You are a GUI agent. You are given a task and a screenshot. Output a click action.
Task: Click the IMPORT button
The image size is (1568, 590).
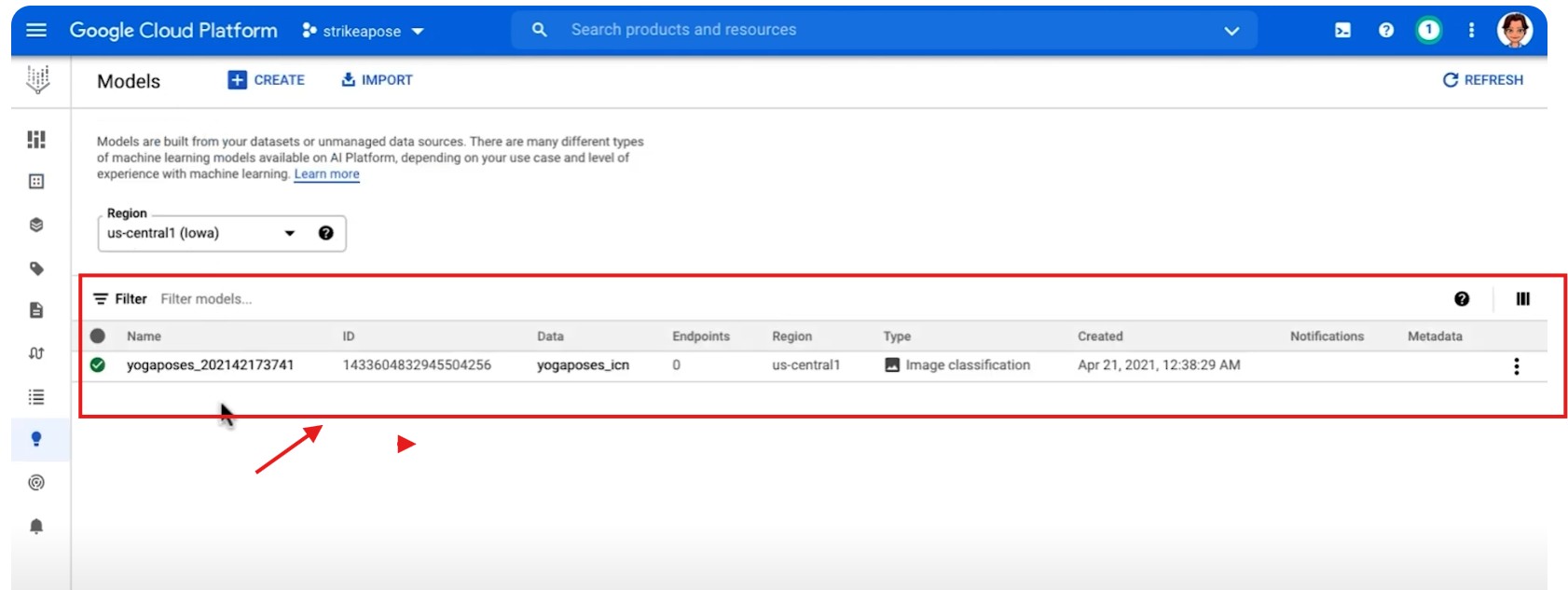[x=377, y=80]
